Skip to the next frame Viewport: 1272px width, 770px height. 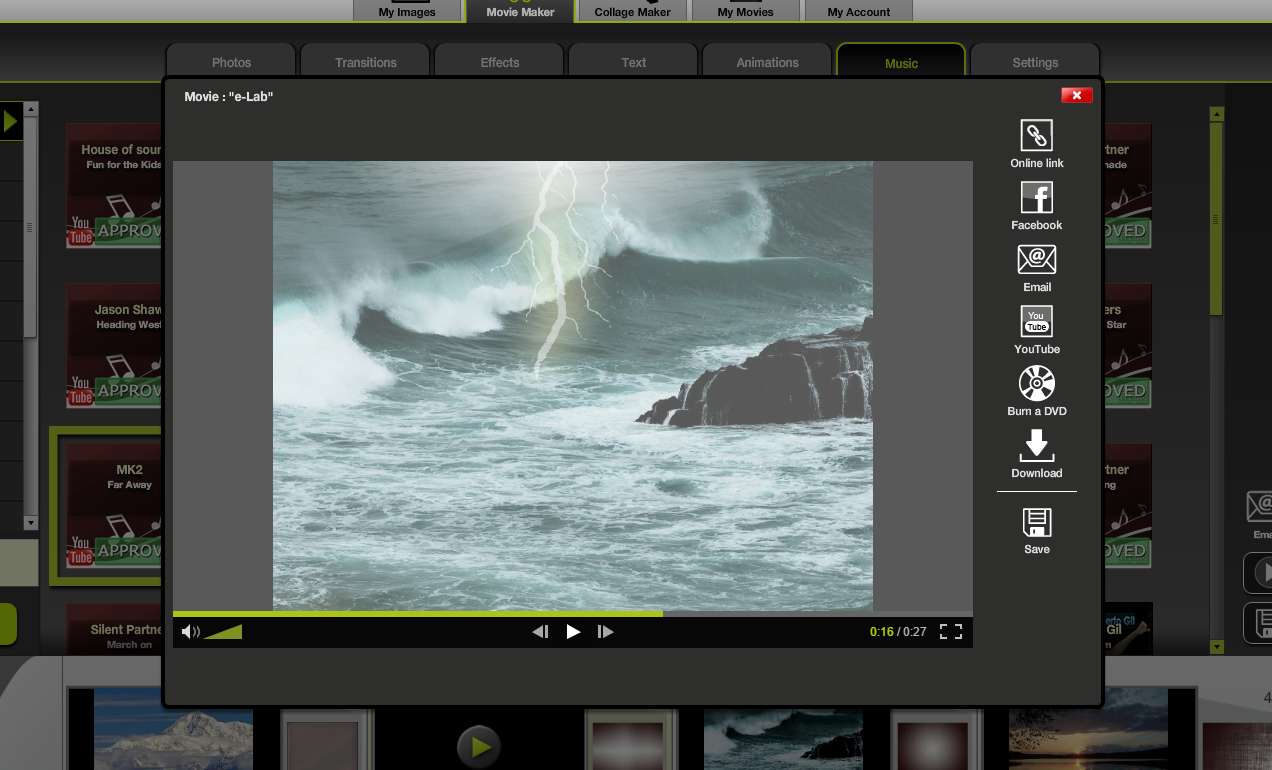coord(605,631)
